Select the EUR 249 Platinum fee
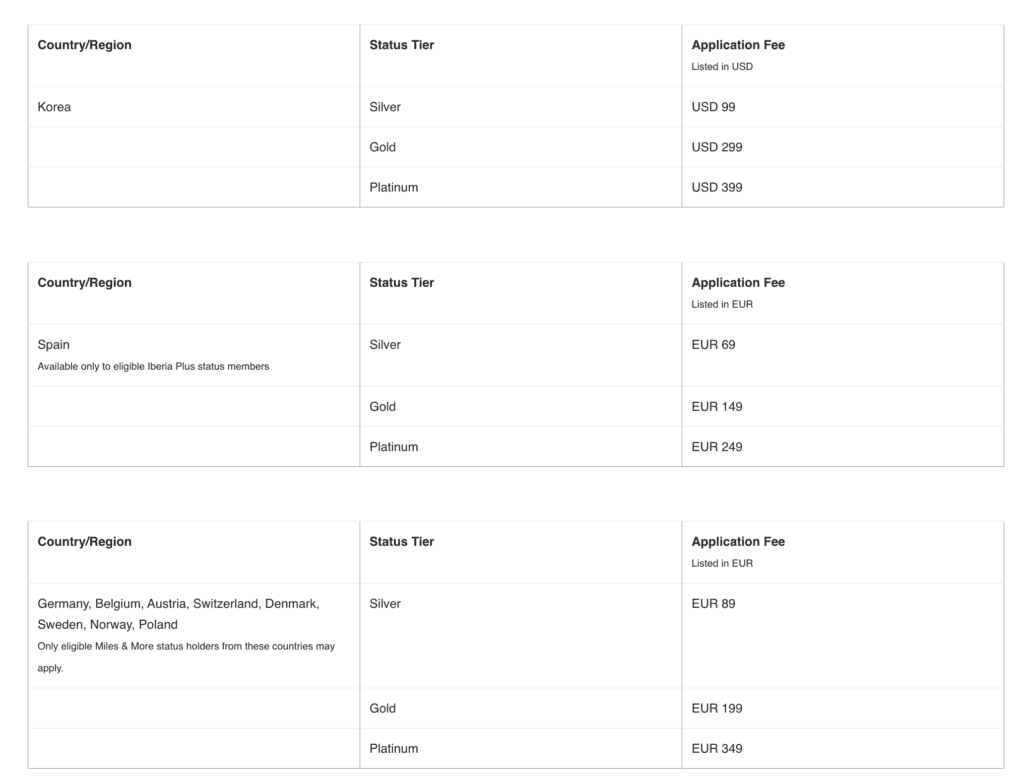Image resolution: width=1024 pixels, height=784 pixels. pyautogui.click(x=716, y=447)
